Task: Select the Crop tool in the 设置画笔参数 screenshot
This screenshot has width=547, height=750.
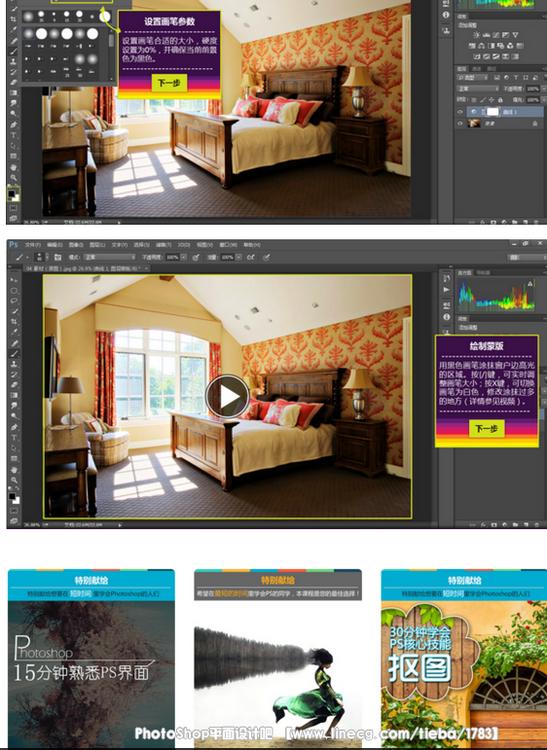Action: [x=13, y=19]
